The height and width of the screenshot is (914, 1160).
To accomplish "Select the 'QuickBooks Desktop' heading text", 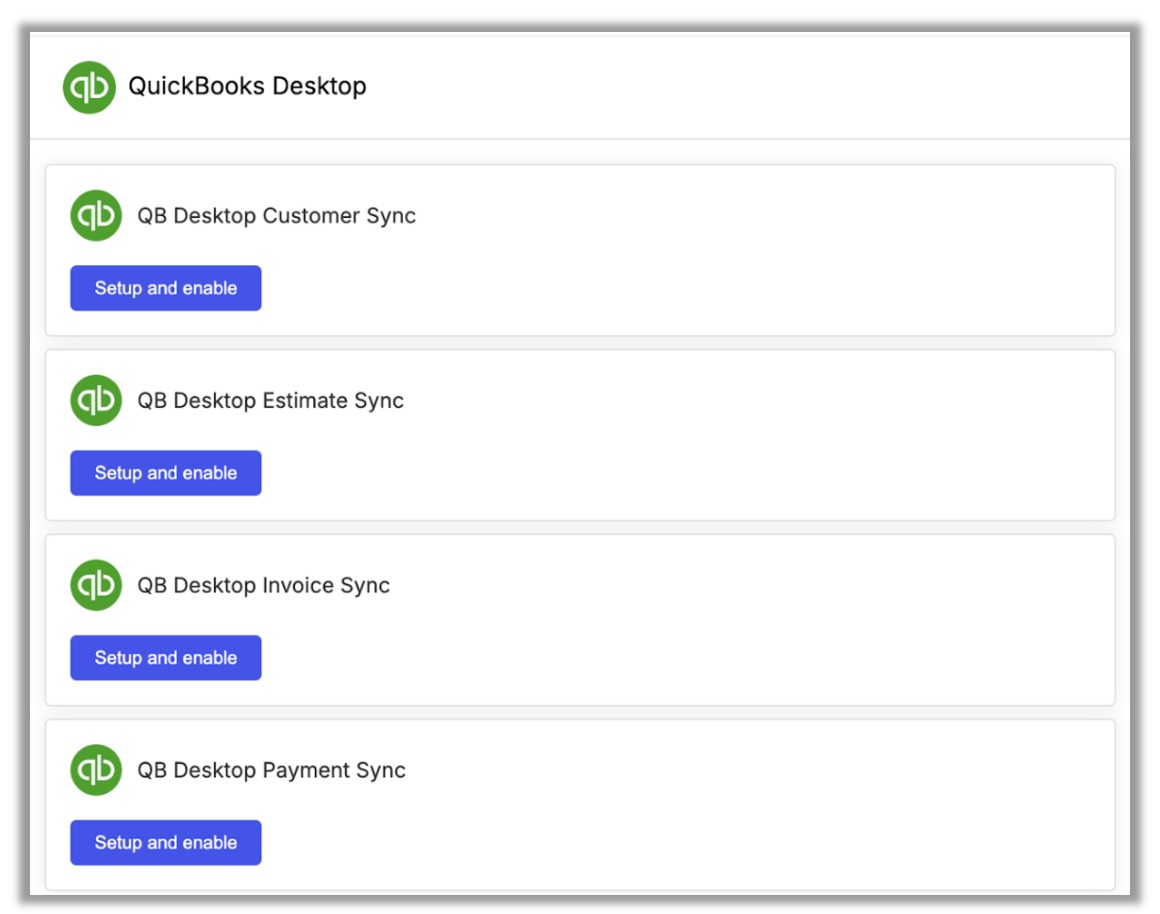I will pos(247,86).
